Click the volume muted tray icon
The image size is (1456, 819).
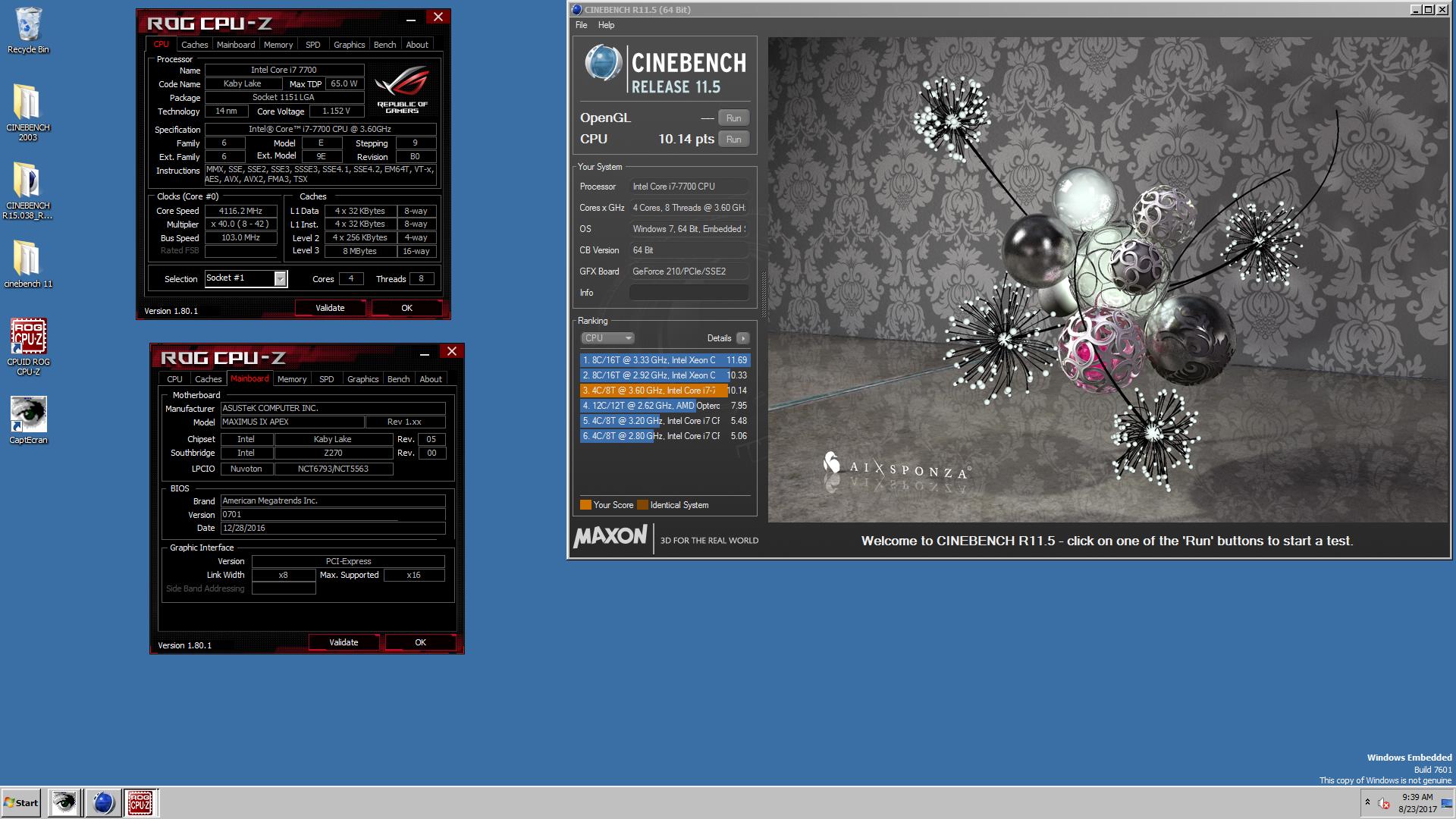point(1384,803)
